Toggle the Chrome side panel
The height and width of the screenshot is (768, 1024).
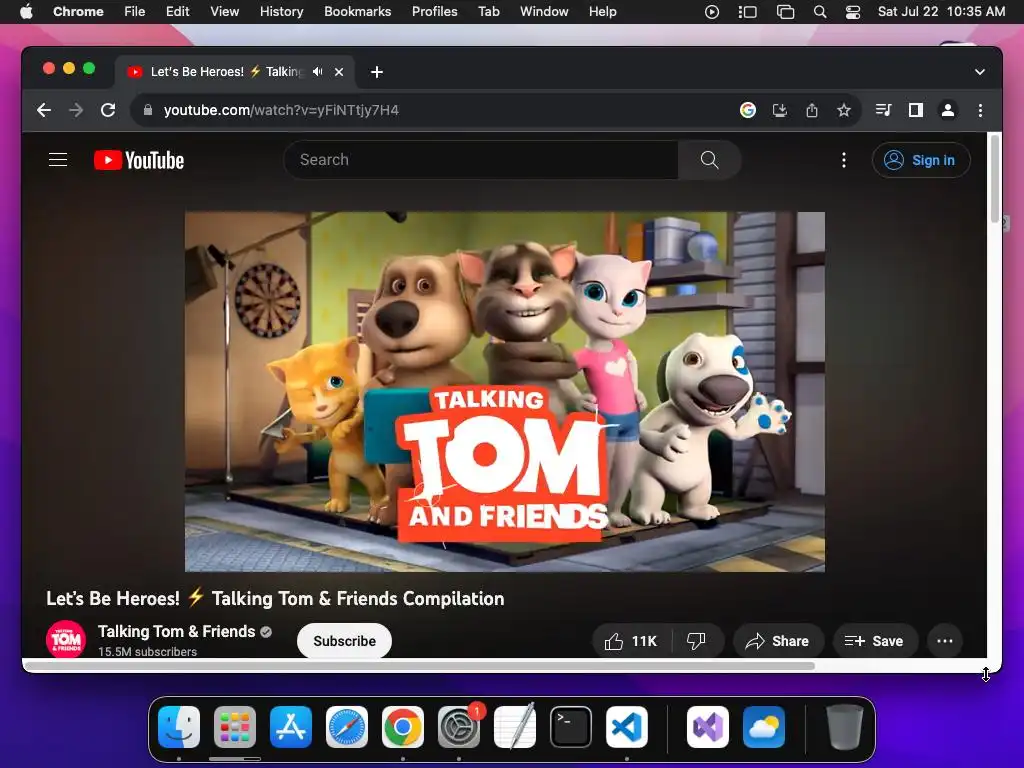pyautogui.click(x=916, y=110)
